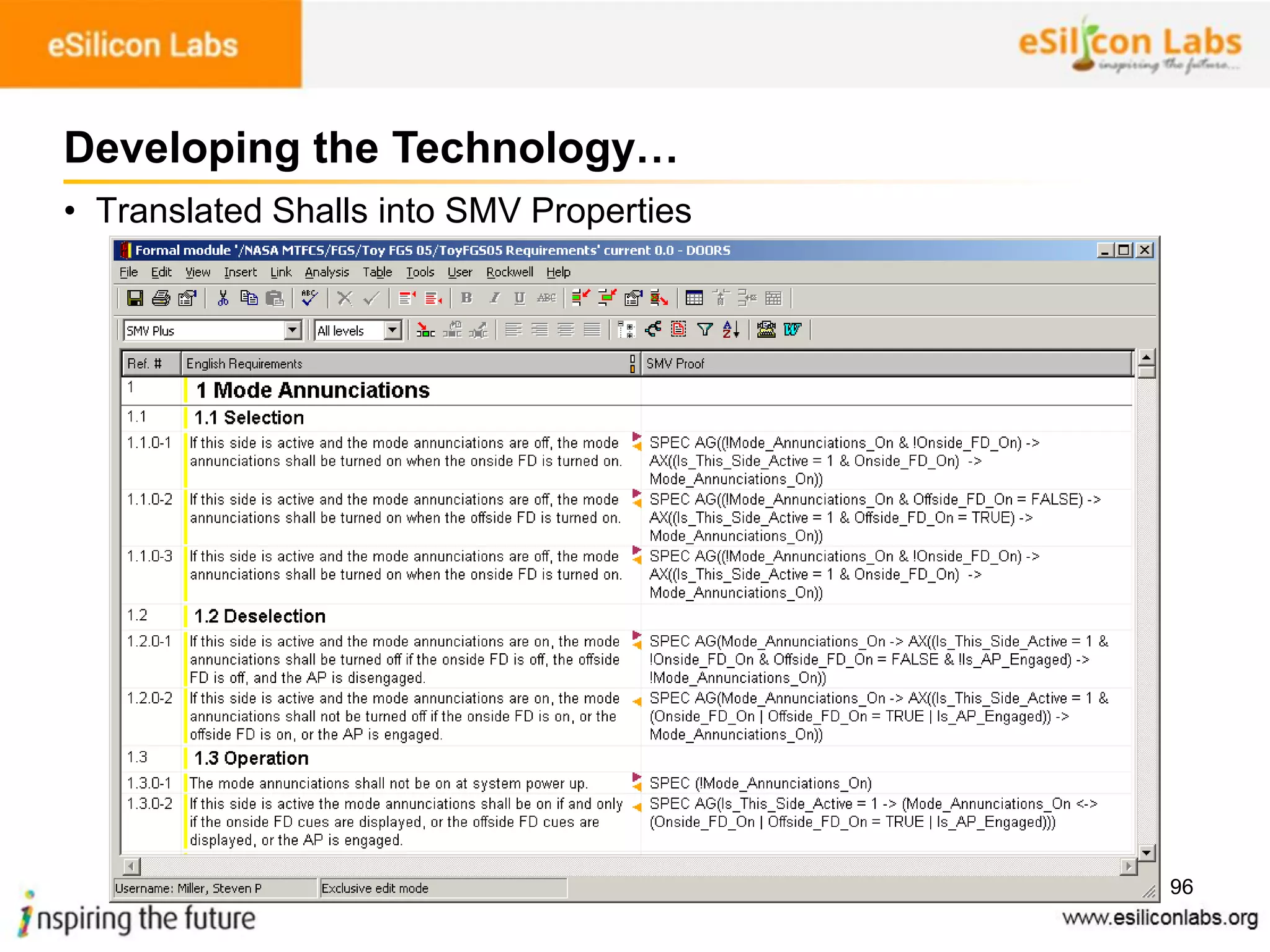Screen dimensions: 1270x952
Task: Print the module using the printer icon
Action: point(161,299)
